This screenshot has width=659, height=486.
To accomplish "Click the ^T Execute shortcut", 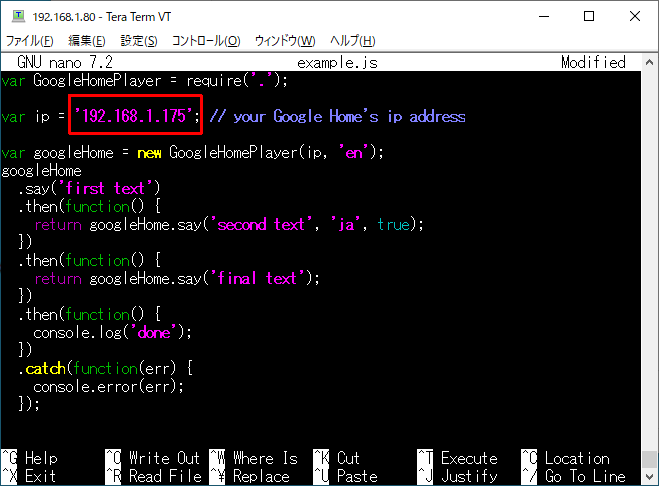I will [x=457, y=458].
